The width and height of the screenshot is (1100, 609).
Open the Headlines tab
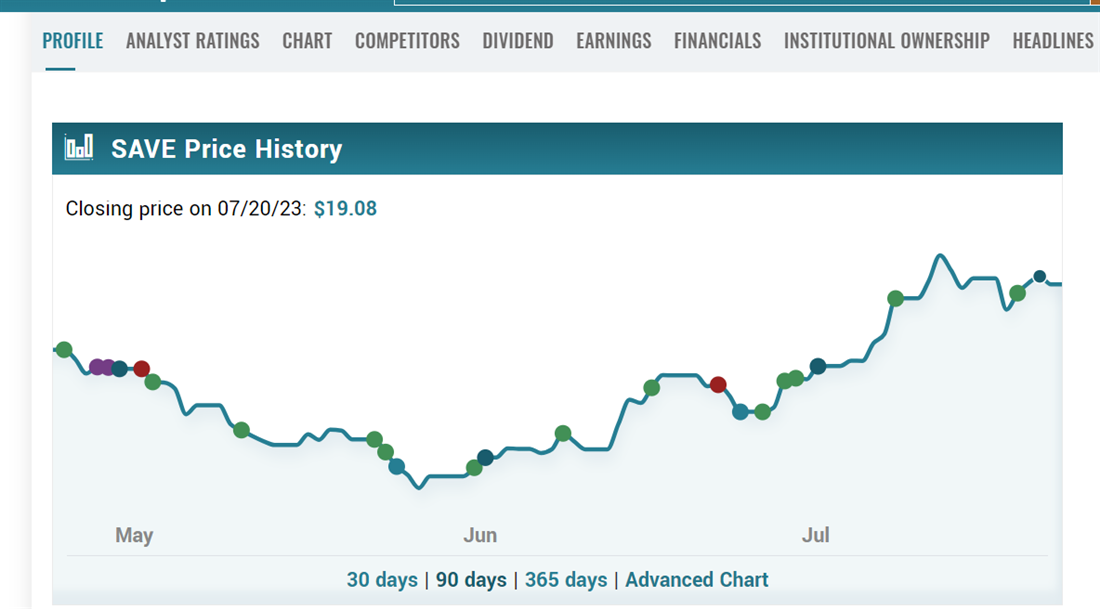[x=1053, y=41]
